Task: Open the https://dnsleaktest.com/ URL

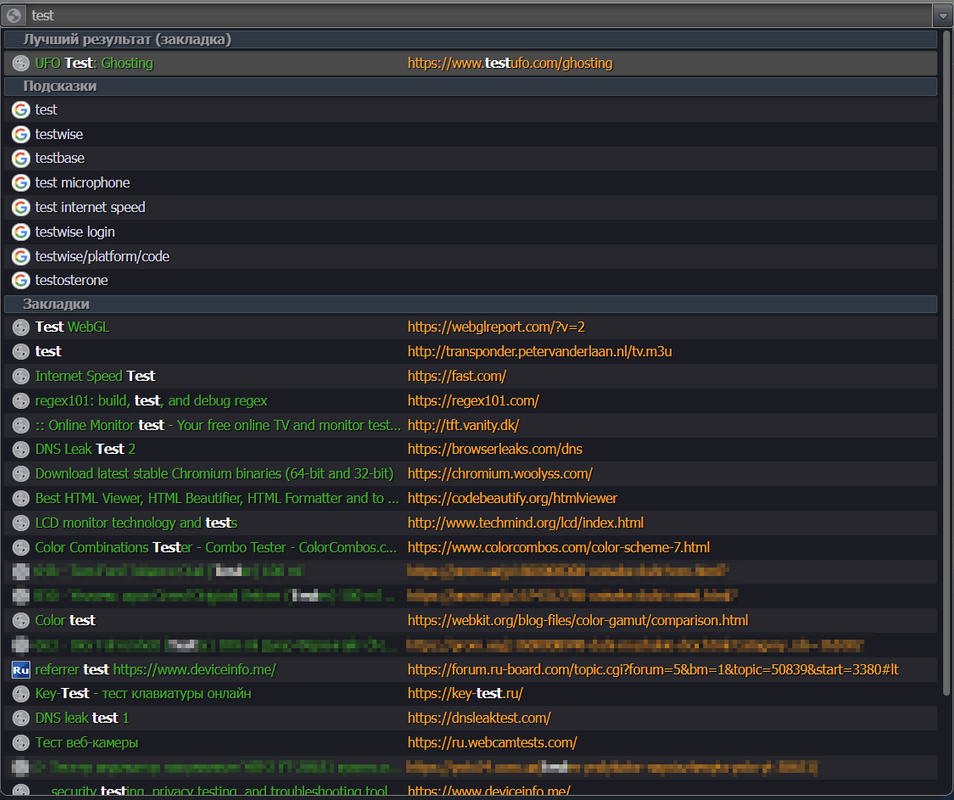Action: coord(479,718)
